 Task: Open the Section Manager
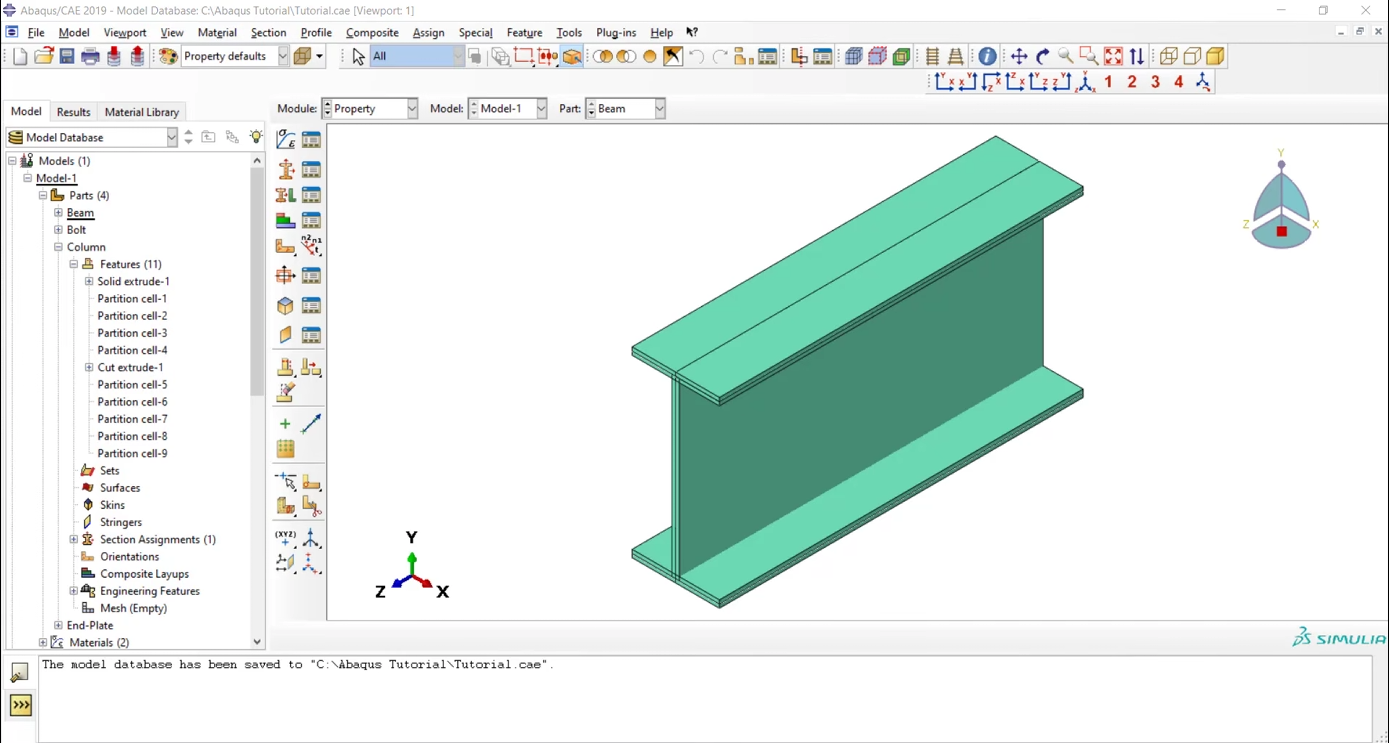point(312,169)
